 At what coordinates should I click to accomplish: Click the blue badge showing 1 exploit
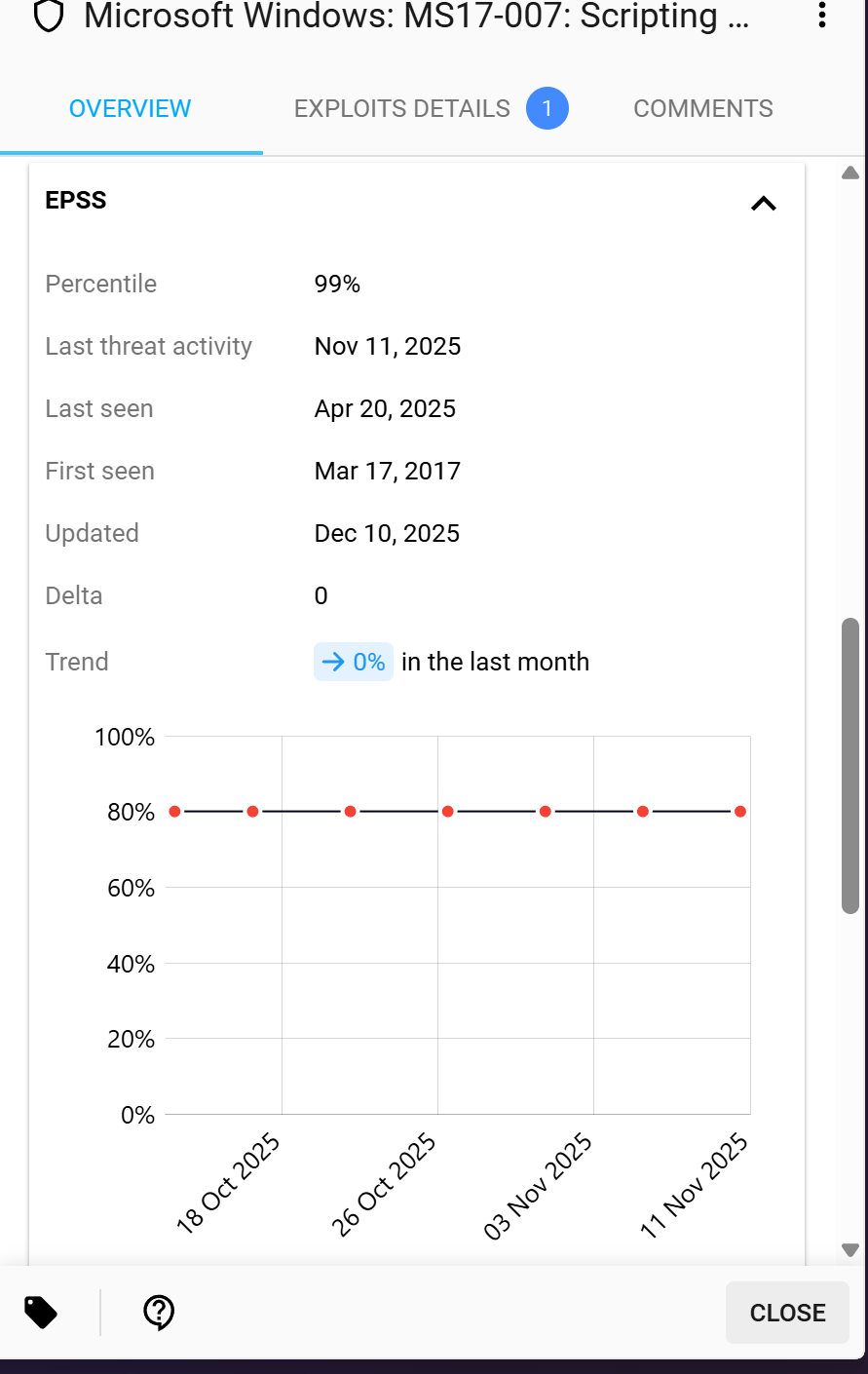pos(547,108)
